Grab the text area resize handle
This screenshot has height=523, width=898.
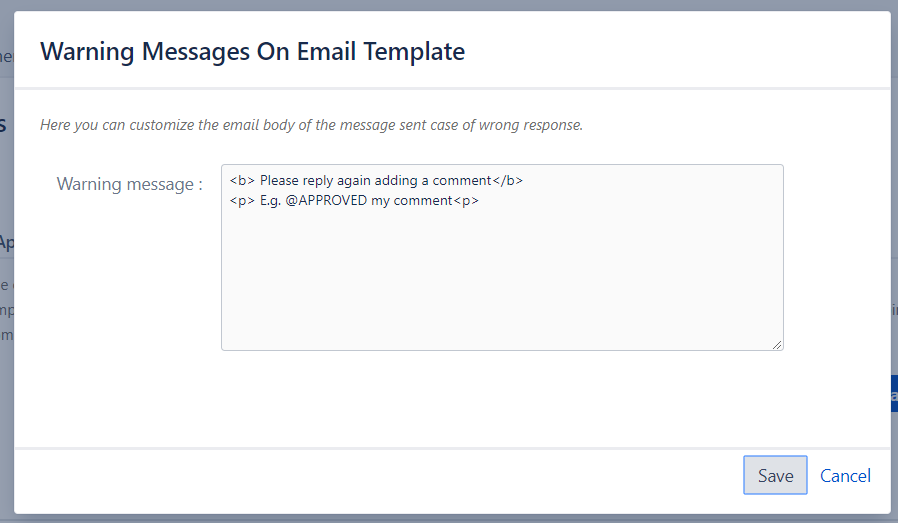(776, 343)
